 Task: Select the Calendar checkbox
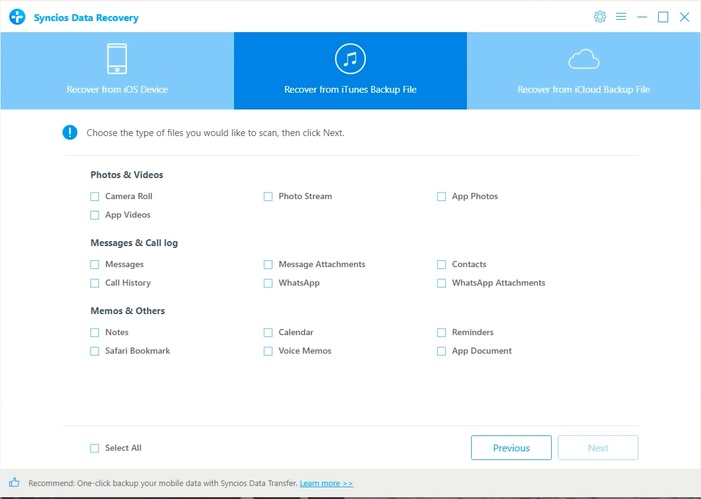click(x=268, y=332)
